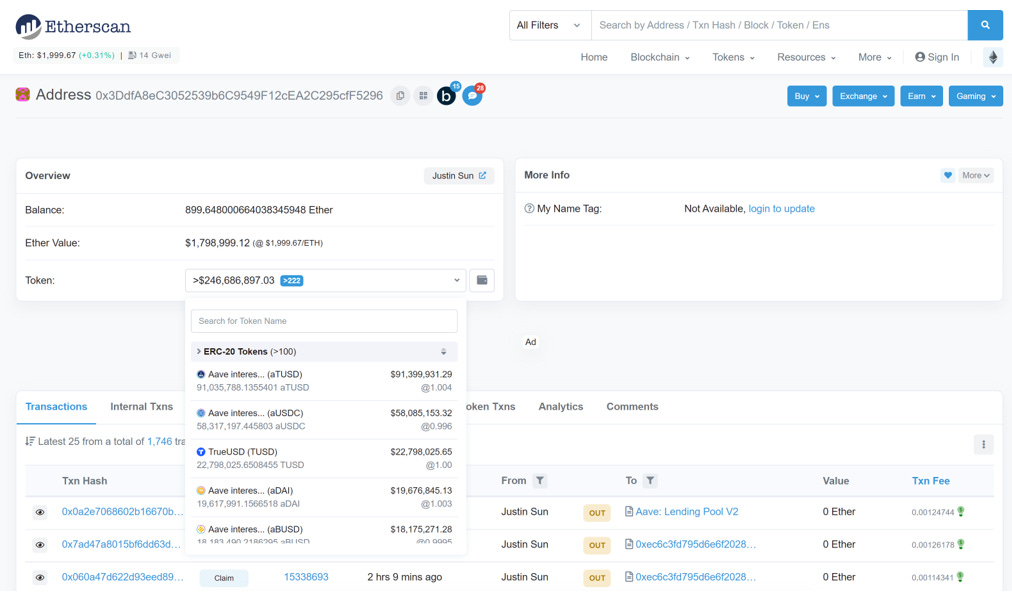Open block 15338693 link
Viewport: 1012px width, 613px height.
coord(306,577)
